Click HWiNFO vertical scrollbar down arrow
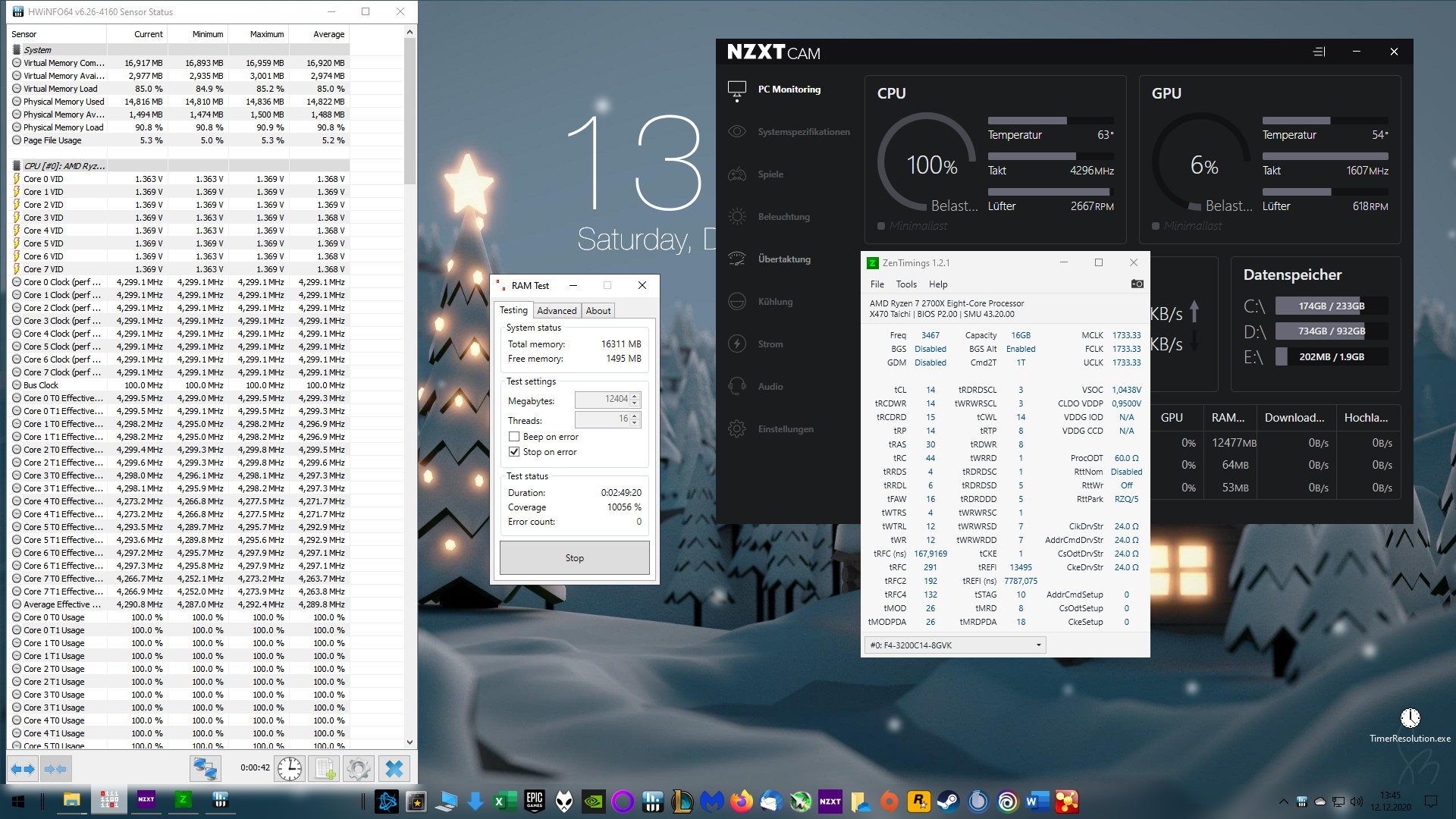The height and width of the screenshot is (819, 1456). 409,742
